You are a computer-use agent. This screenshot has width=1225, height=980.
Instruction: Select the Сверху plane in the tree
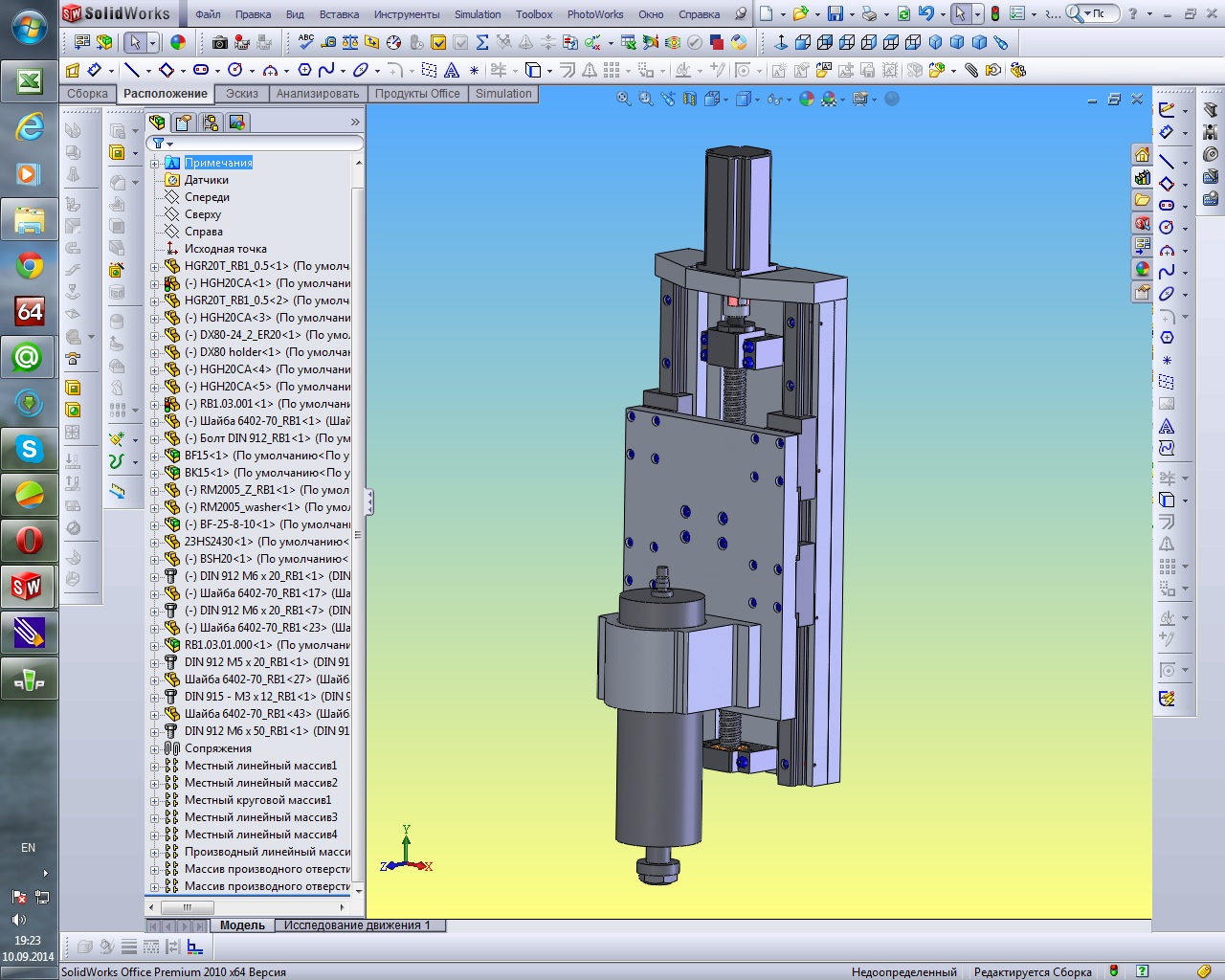point(203,214)
